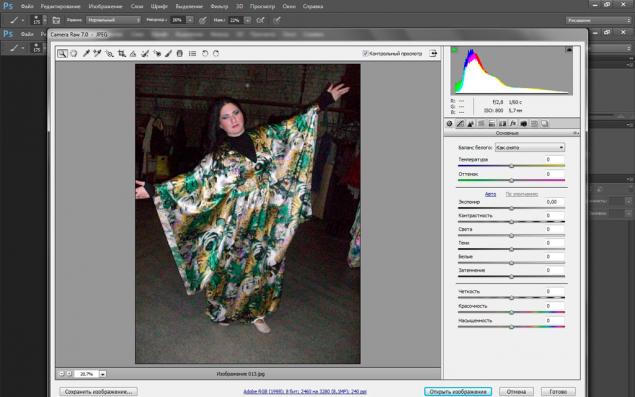The image size is (635, 397).
Task: Open workflow options link at bottom
Action: click(305, 391)
